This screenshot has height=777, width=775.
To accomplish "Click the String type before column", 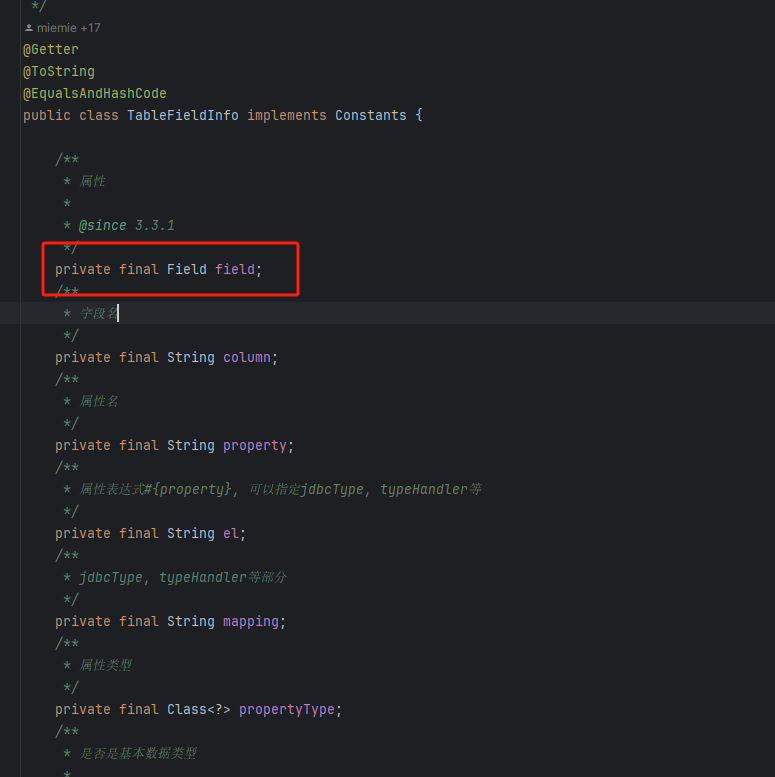I will point(190,357).
